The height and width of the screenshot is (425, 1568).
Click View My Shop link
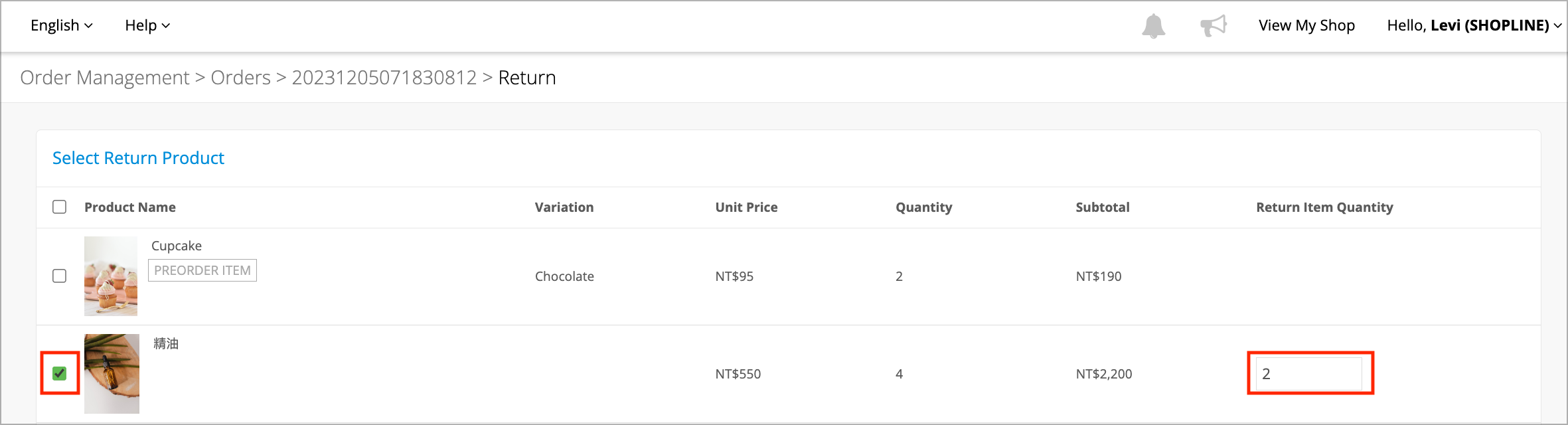click(1306, 25)
